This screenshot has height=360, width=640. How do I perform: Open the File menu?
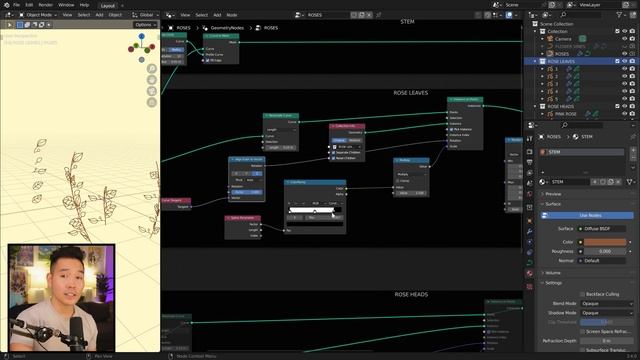[x=16, y=5]
